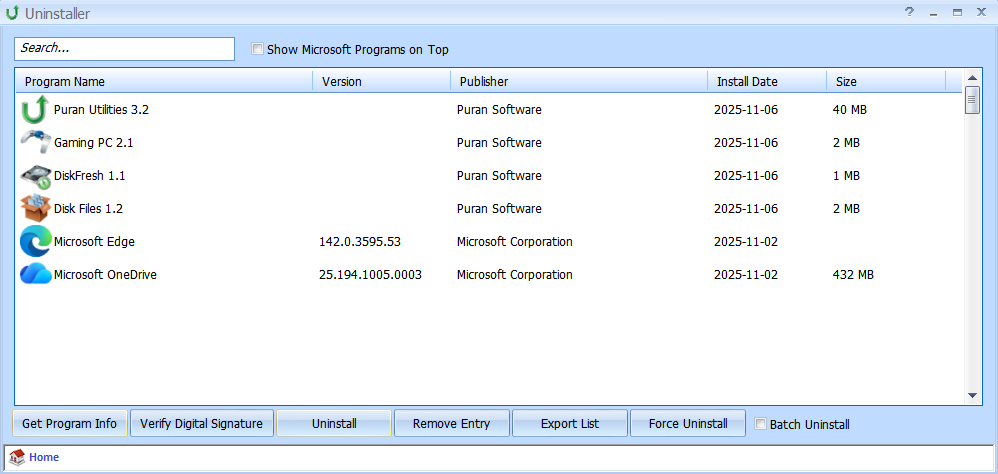Click the scrollbar down arrow in list
This screenshot has width=998, height=474.
972,396
